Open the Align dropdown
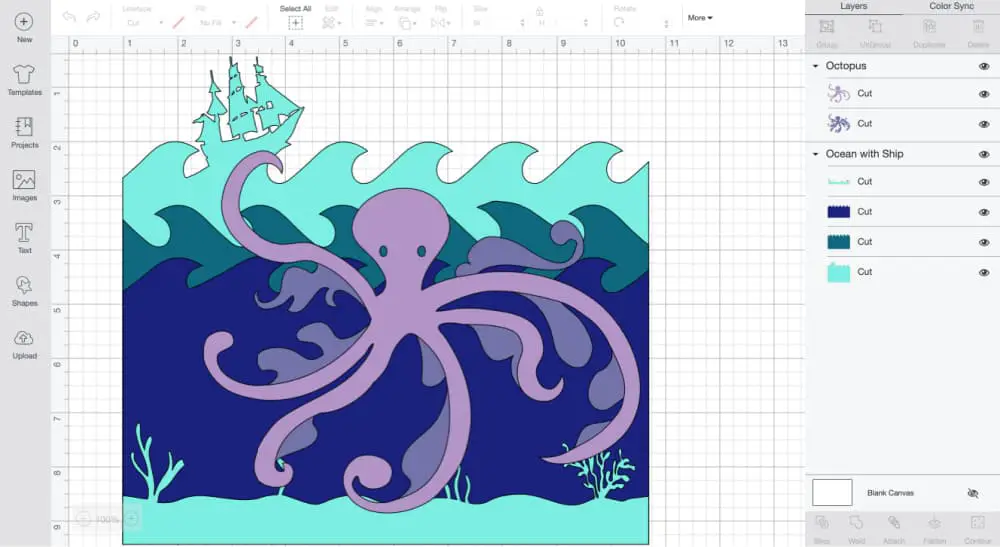Screen dimensions: 1000x547 pyautogui.click(x=374, y=23)
